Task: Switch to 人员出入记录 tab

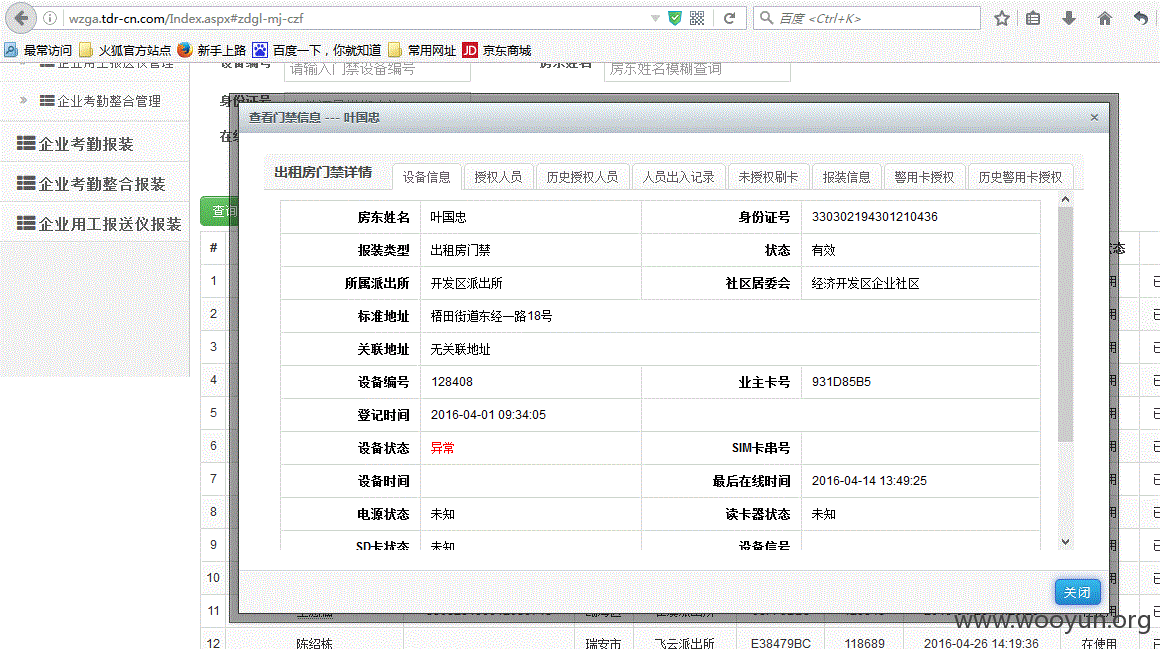Action: (678, 177)
